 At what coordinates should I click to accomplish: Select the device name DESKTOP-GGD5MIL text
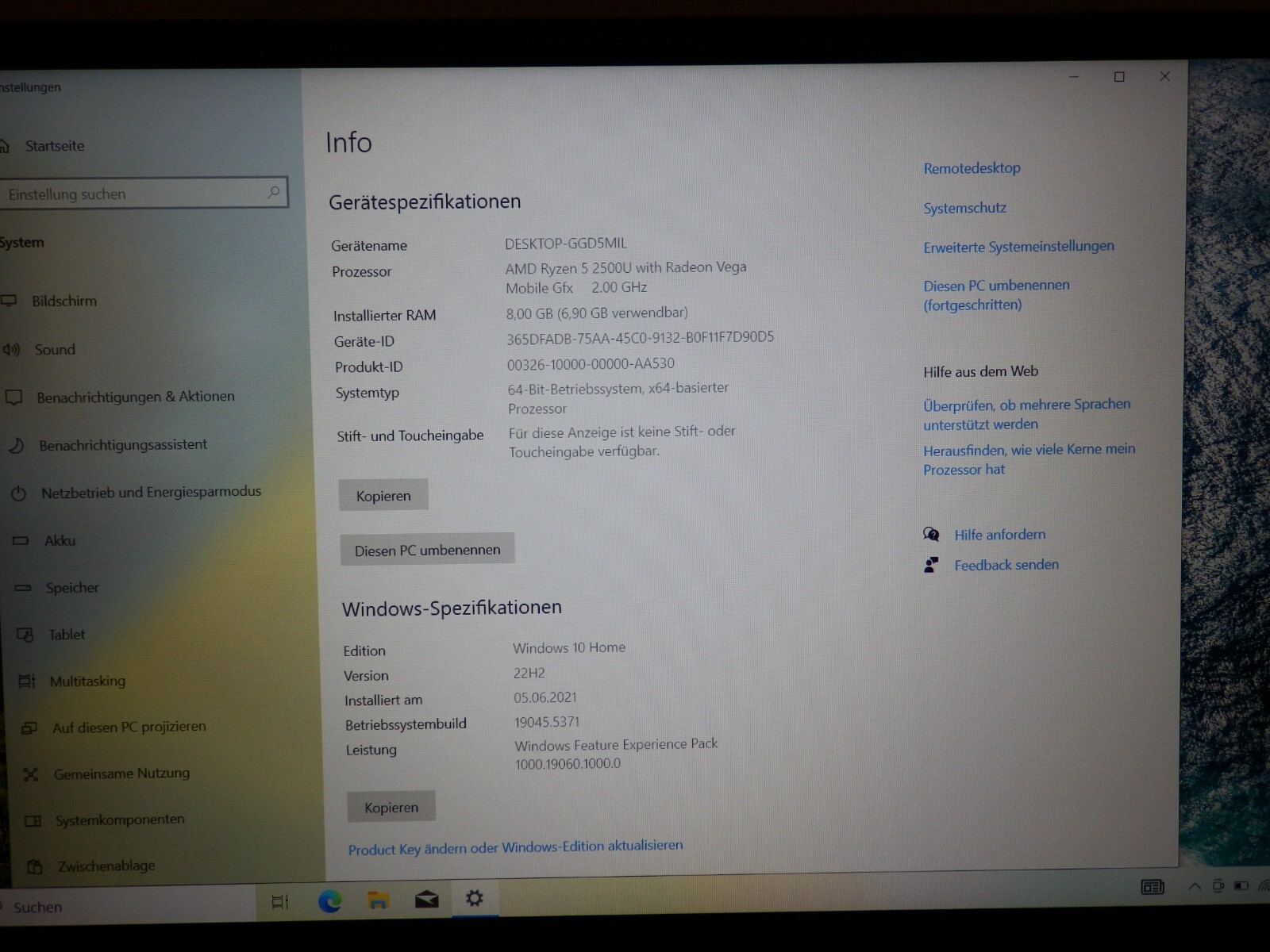565,244
